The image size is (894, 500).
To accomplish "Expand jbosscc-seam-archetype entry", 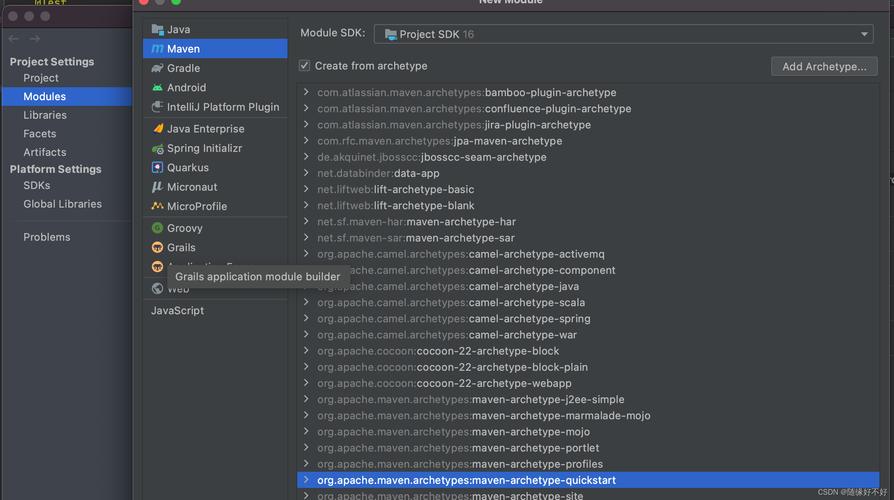I will point(306,156).
